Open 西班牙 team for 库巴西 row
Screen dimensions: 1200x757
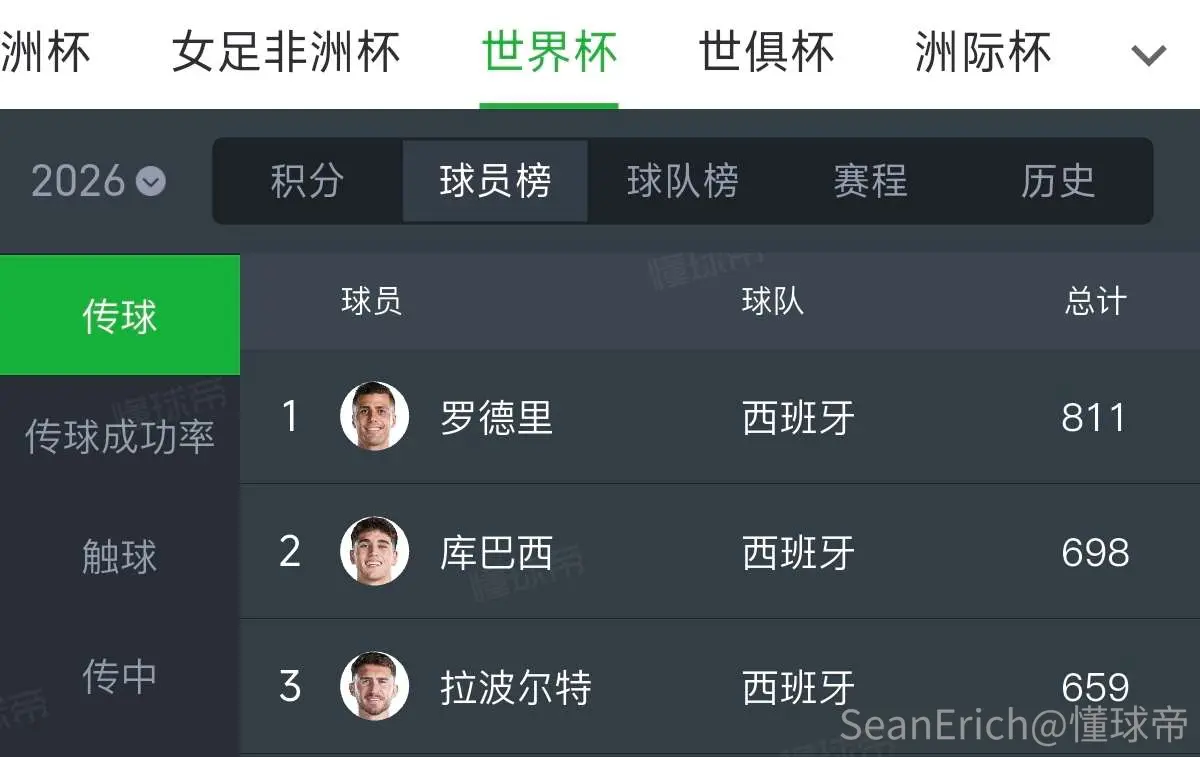(798, 552)
